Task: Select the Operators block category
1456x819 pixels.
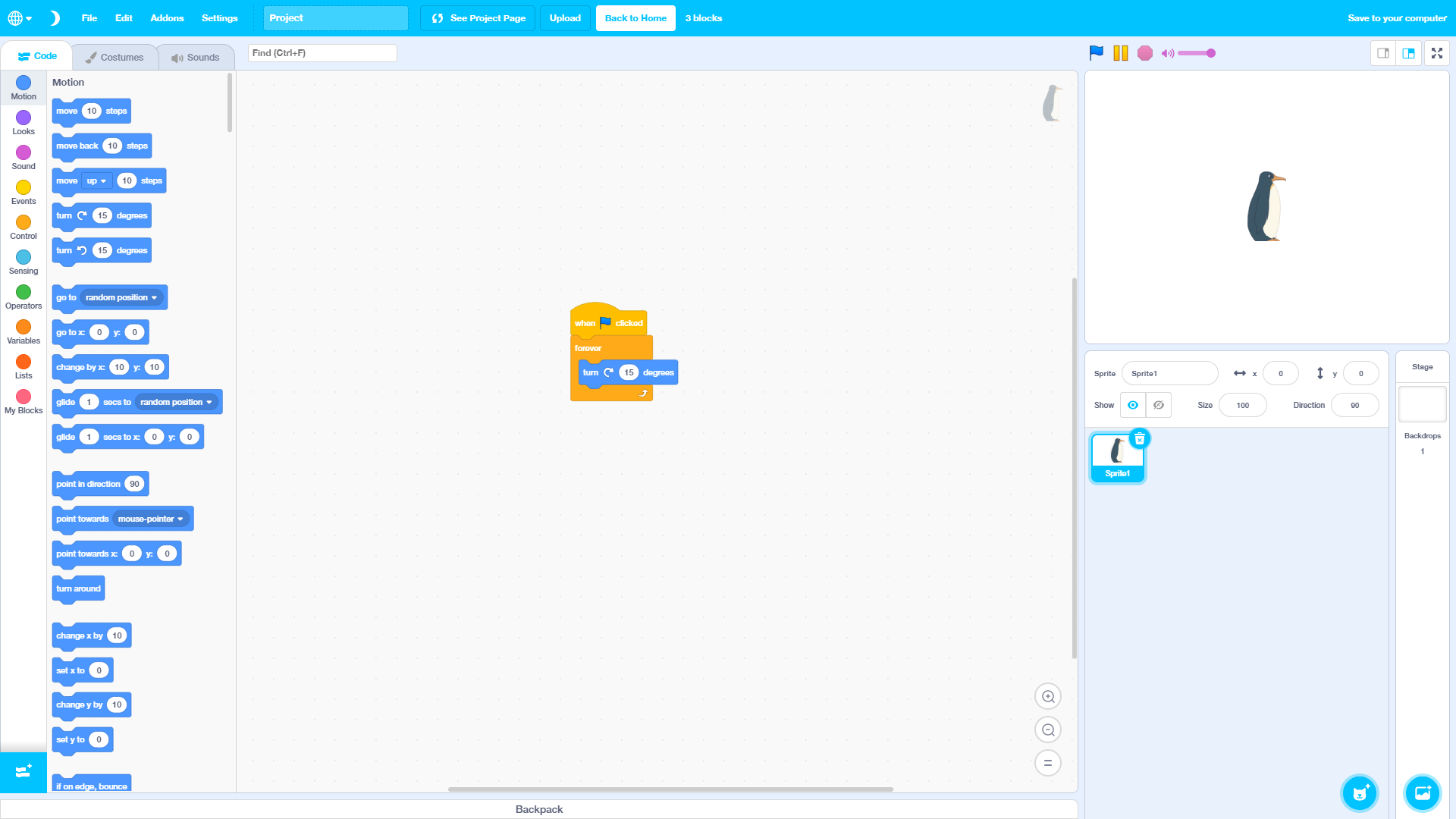Action: pos(23,296)
